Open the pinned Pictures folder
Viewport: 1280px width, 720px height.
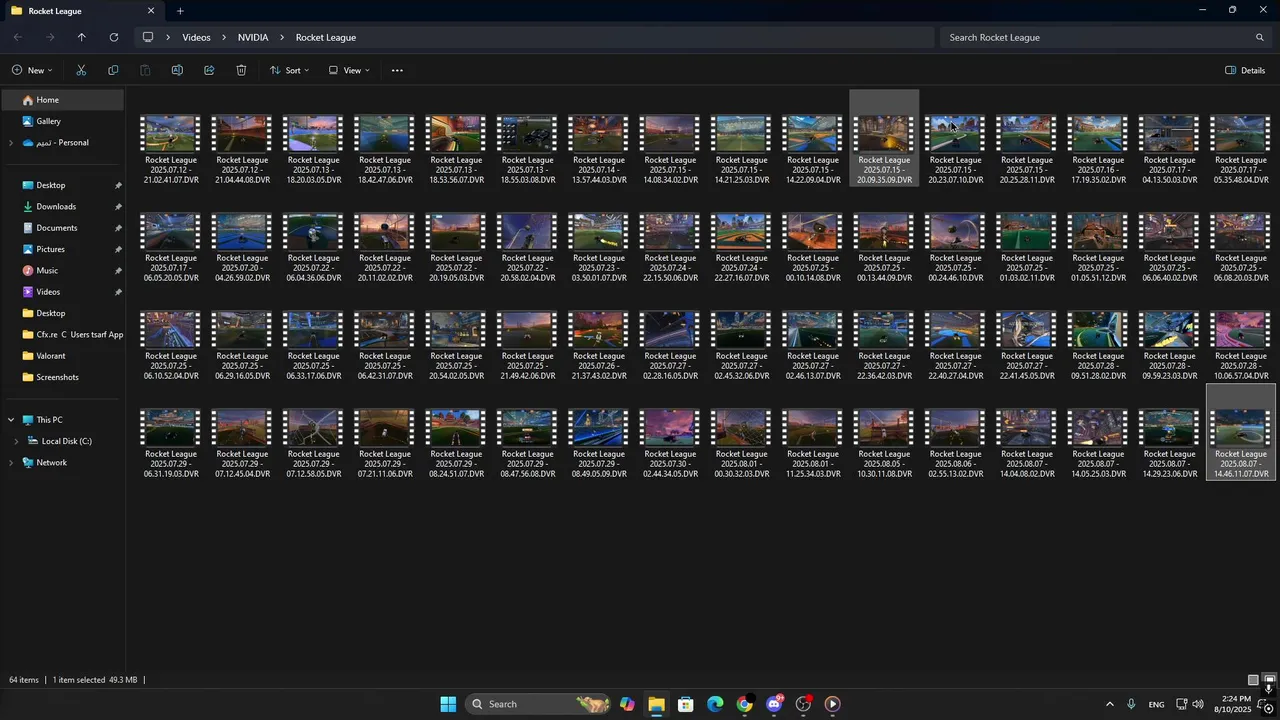pyautogui.click(x=63, y=249)
